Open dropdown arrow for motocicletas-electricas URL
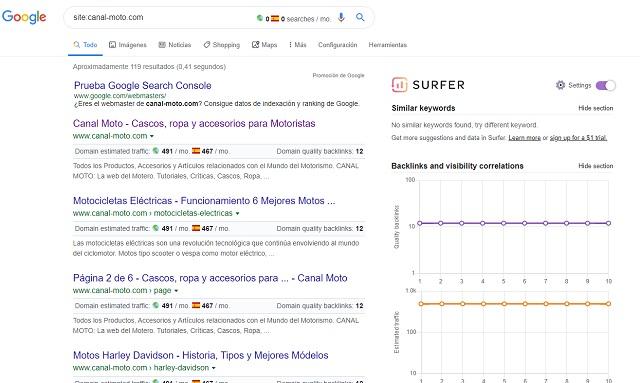The width and height of the screenshot is (640, 383). click(237, 213)
